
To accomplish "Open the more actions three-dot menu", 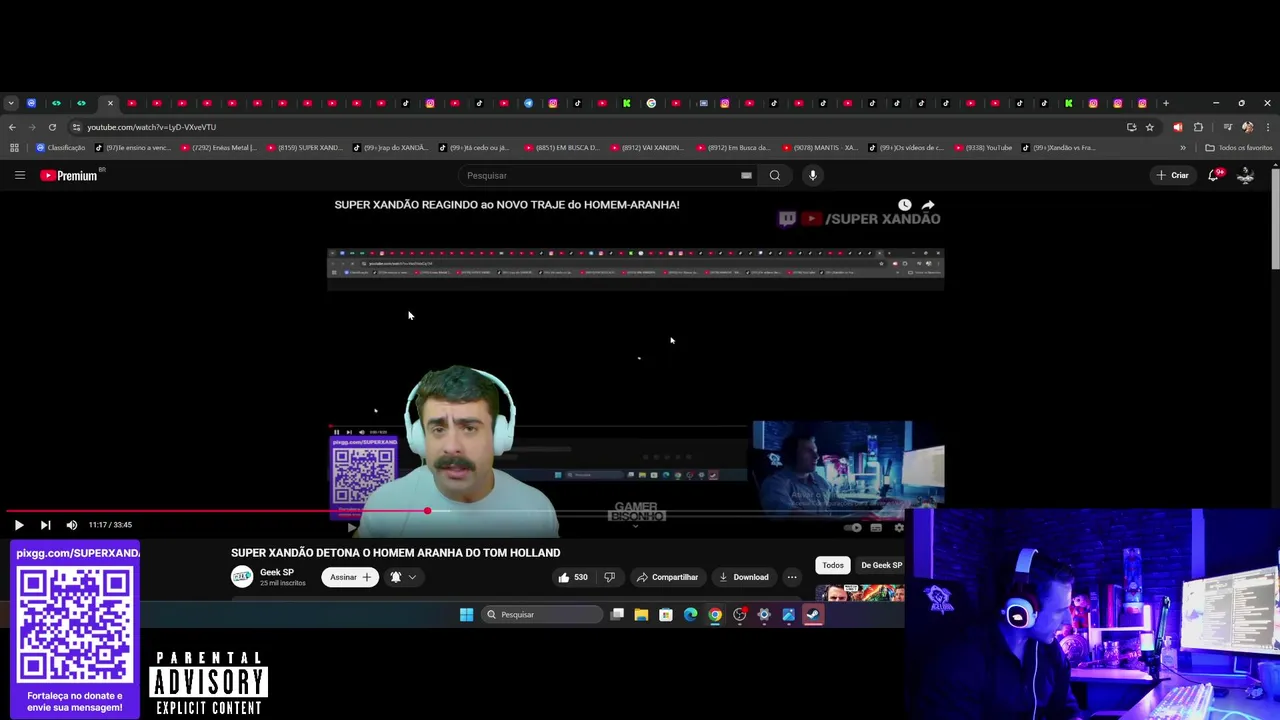I will 792,577.
